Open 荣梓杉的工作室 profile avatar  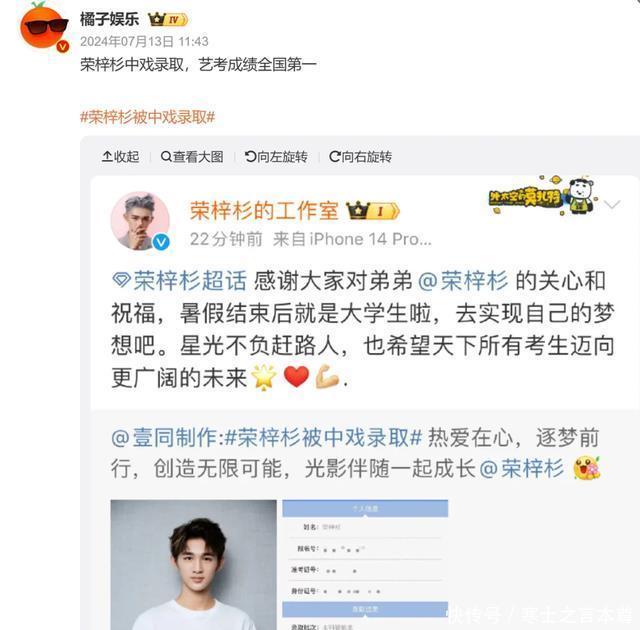pyautogui.click(x=140, y=221)
